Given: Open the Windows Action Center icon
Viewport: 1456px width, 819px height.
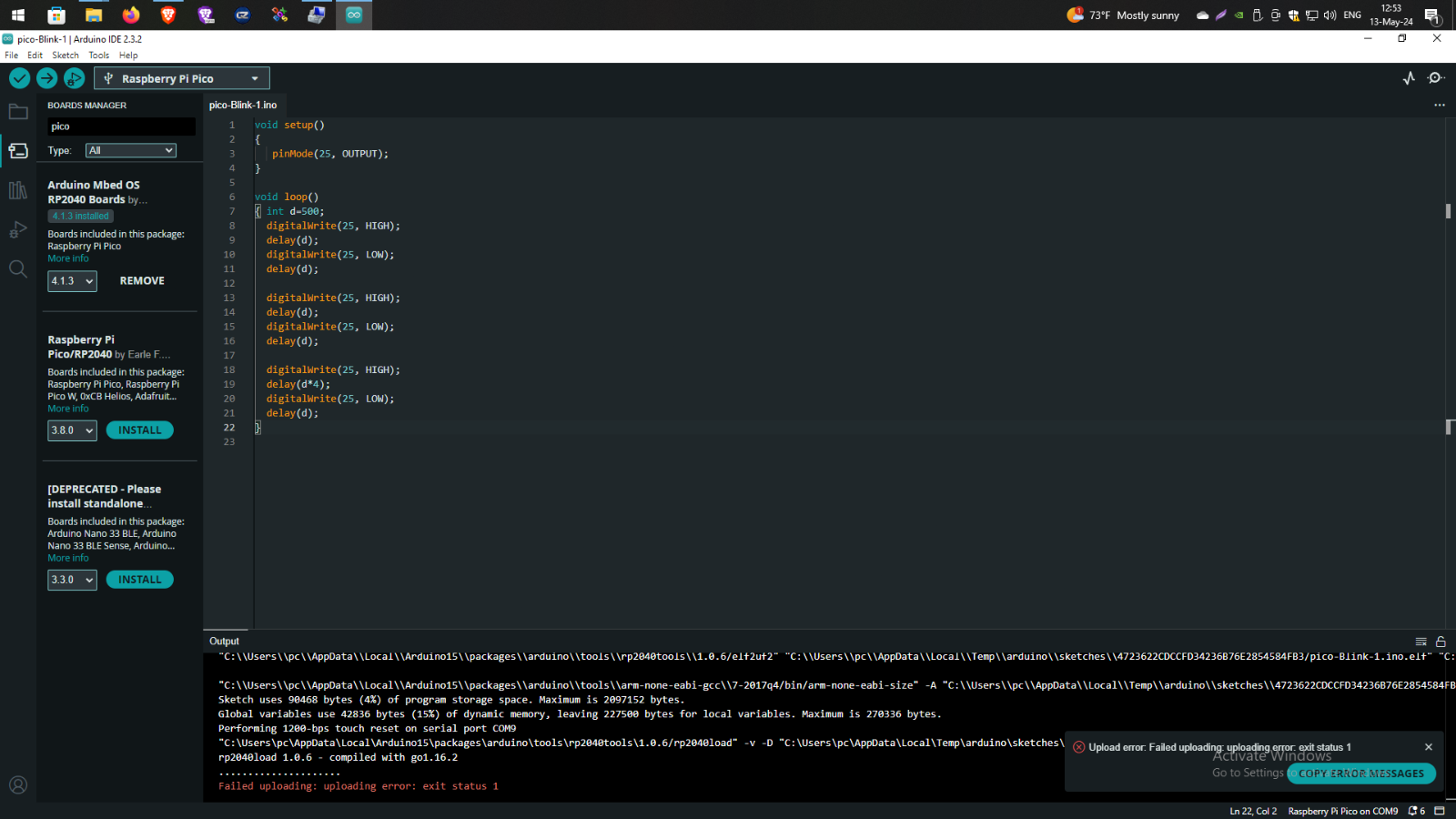Looking at the screenshot, I should coord(1432,15).
